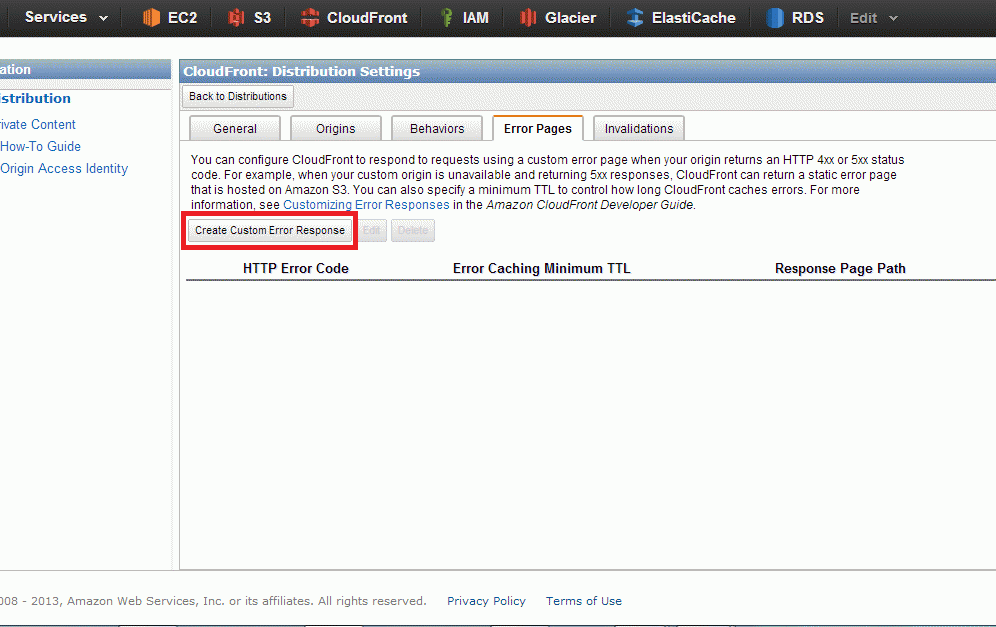Click Error Caching Minimum TTL column header

(x=542, y=269)
